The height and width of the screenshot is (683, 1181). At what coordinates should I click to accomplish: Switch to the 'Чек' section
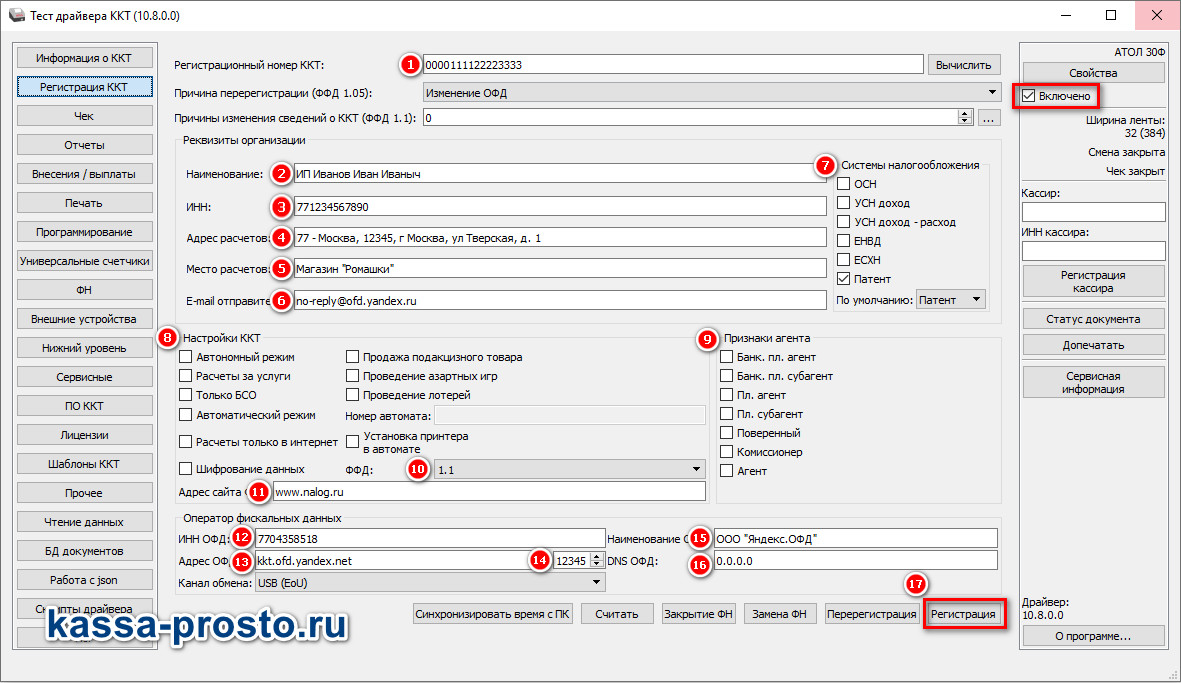84,116
